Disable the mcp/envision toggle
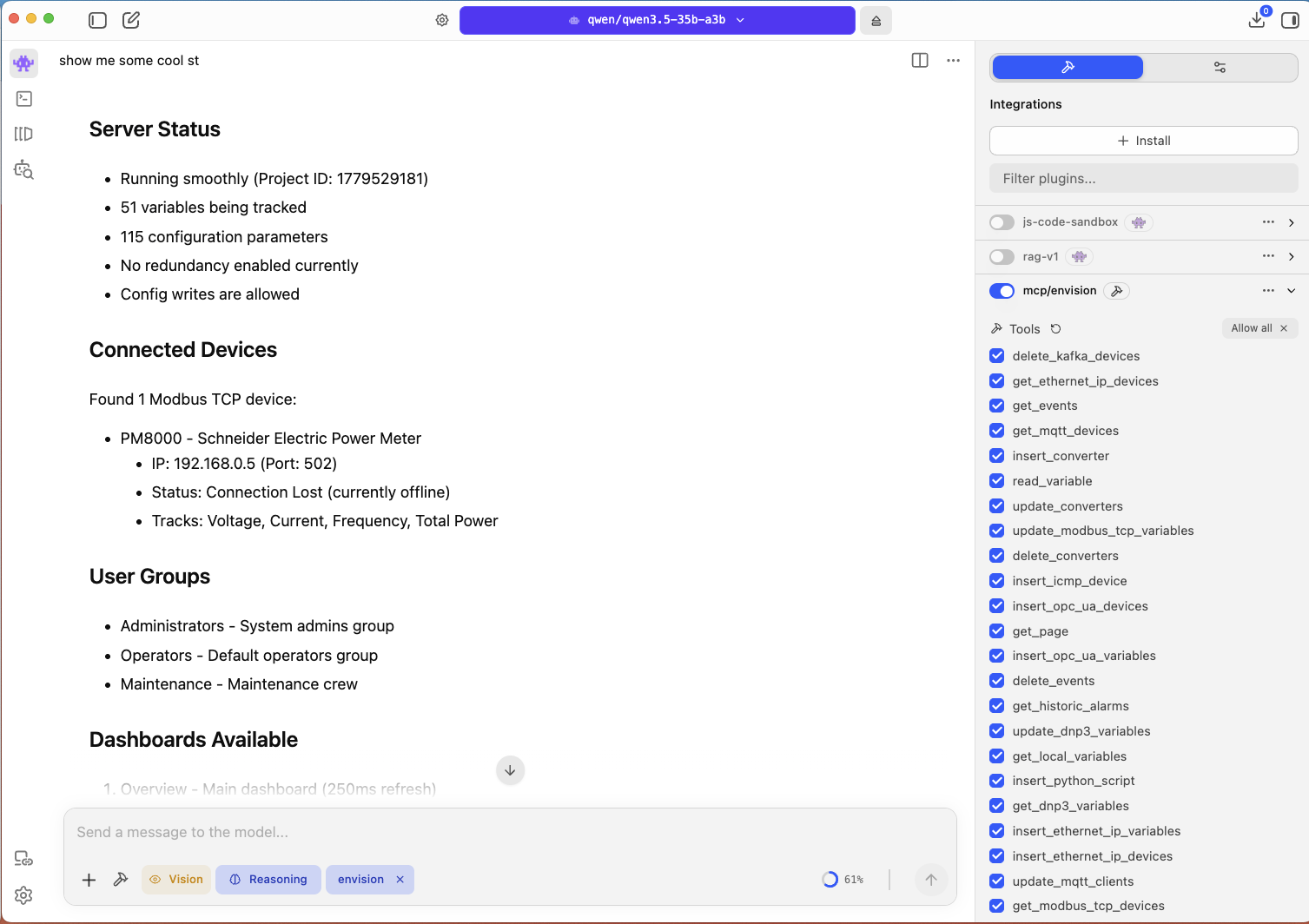This screenshot has height=924, width=1309. point(1002,291)
